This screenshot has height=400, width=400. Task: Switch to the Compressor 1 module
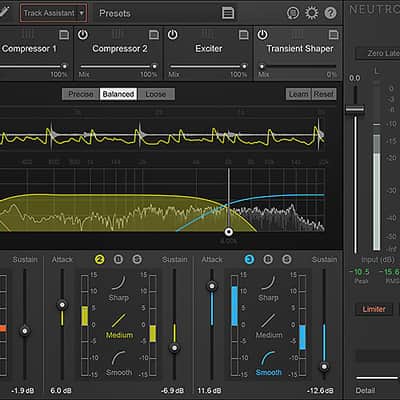pyautogui.click(x=29, y=49)
